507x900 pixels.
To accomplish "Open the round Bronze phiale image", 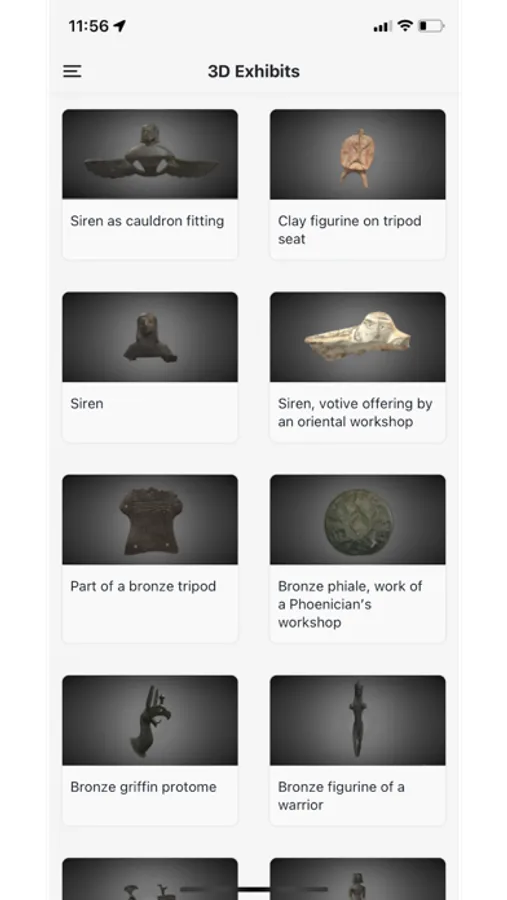I will tap(358, 519).
